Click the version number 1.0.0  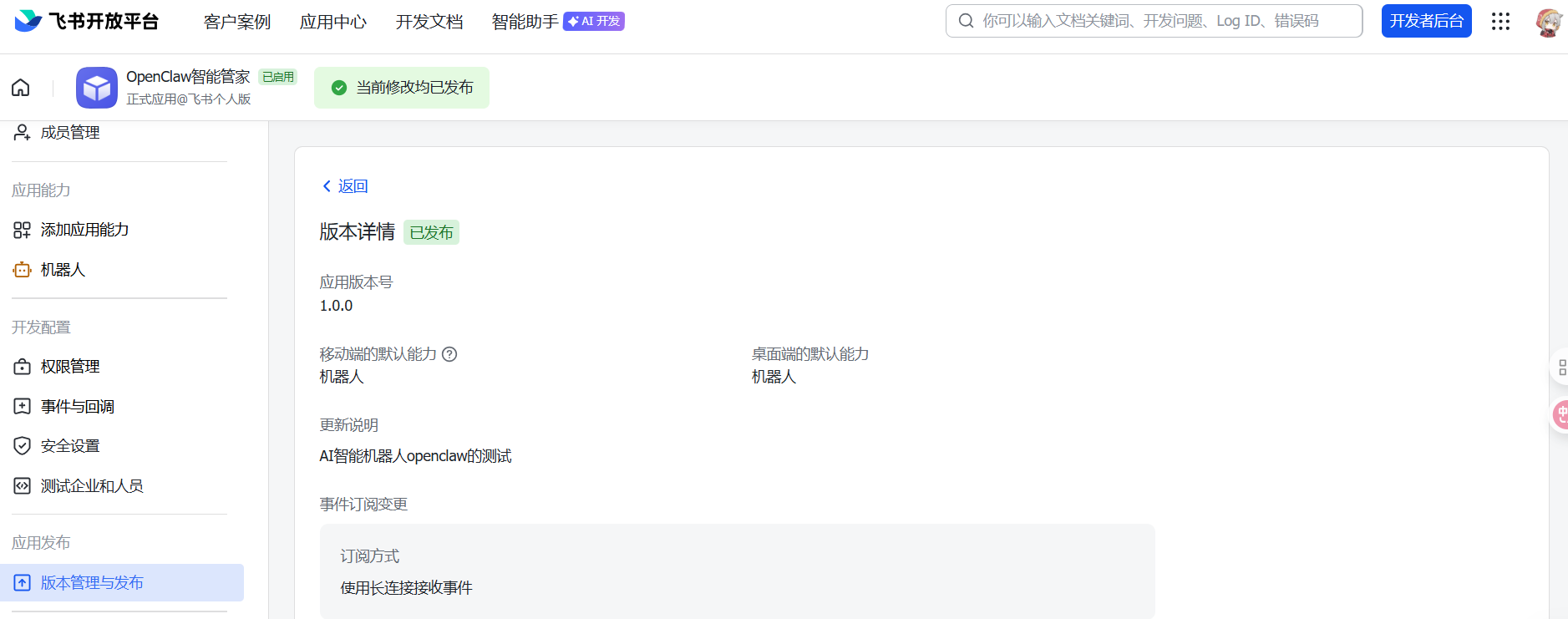(337, 306)
